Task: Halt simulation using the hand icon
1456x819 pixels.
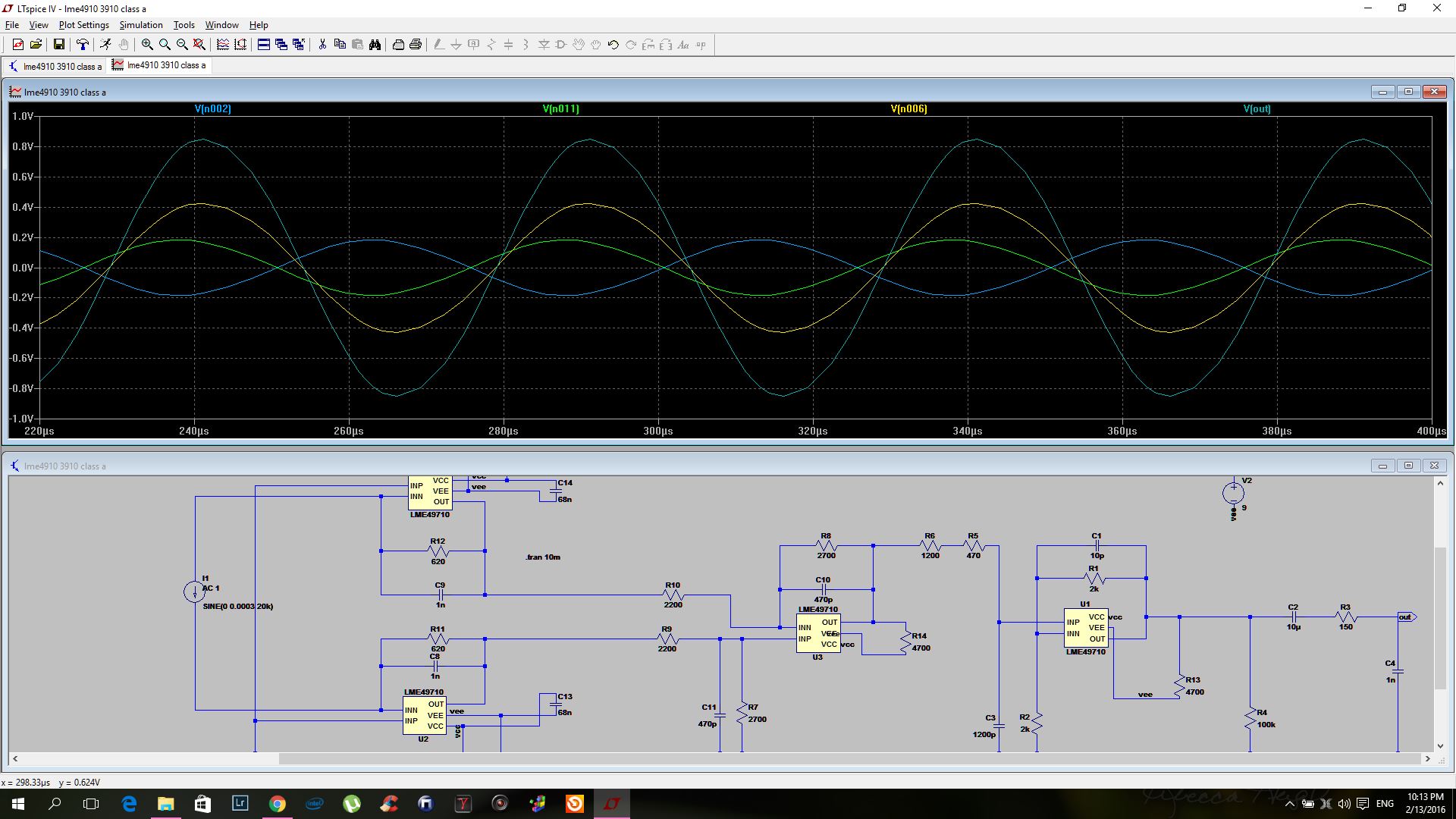Action: 124,45
